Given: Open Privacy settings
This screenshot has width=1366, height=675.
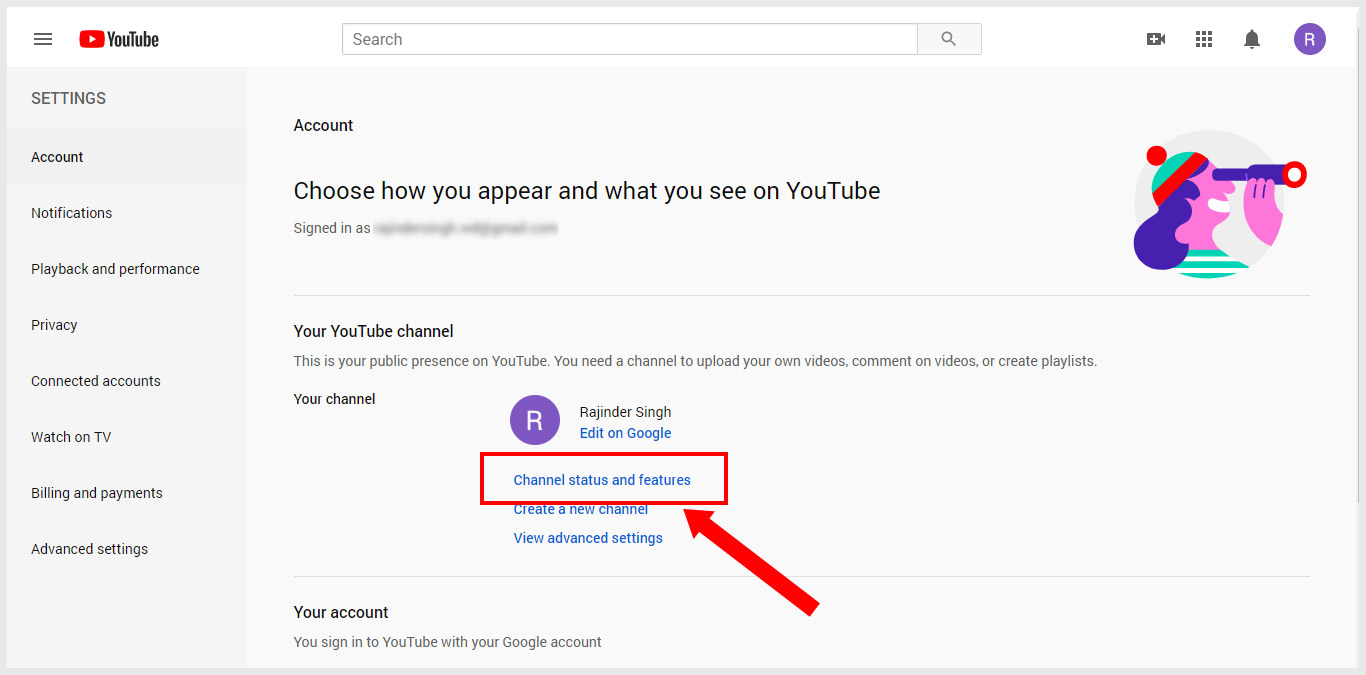Looking at the screenshot, I should [126, 325].
